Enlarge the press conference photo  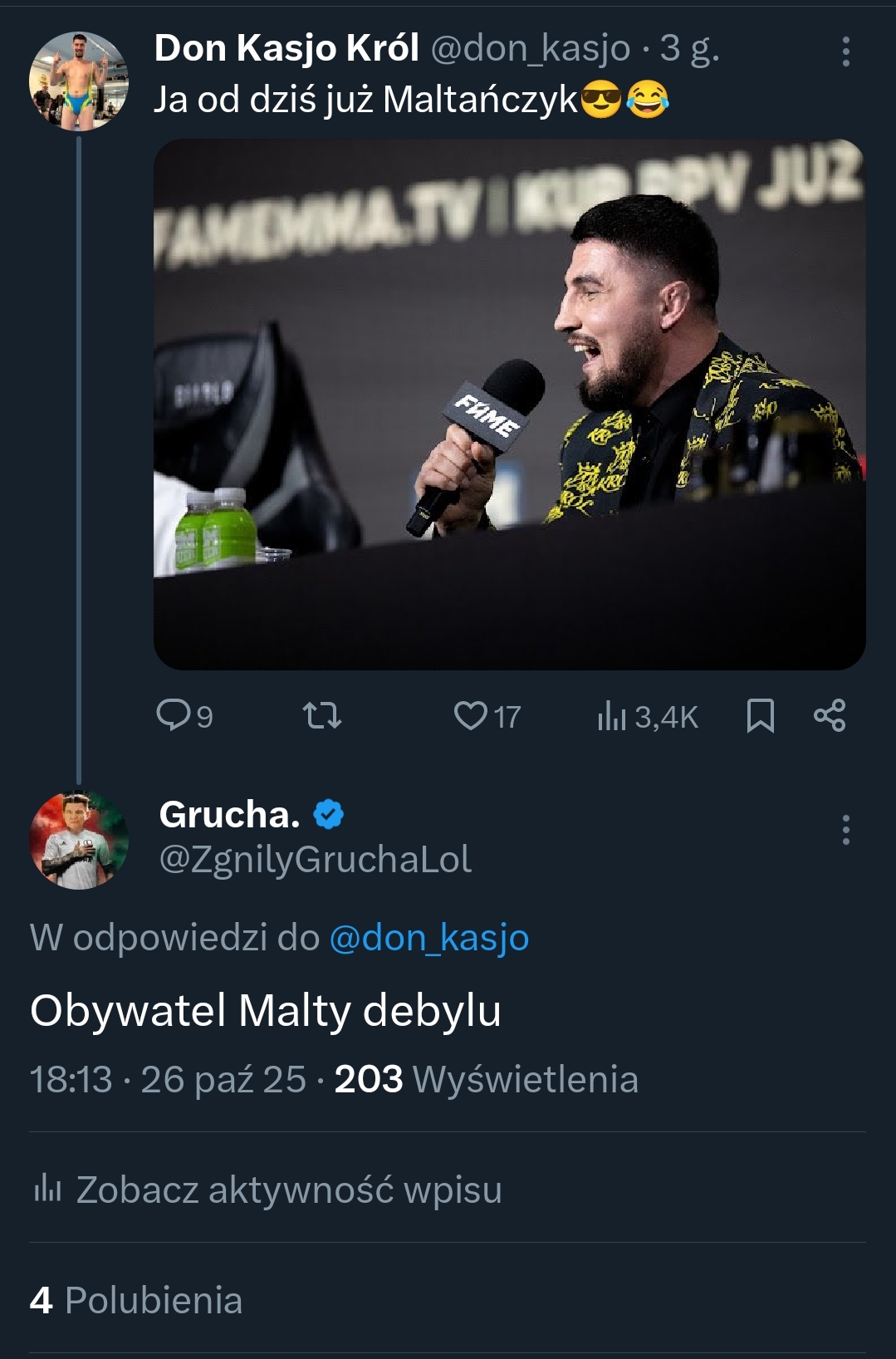coord(509,405)
